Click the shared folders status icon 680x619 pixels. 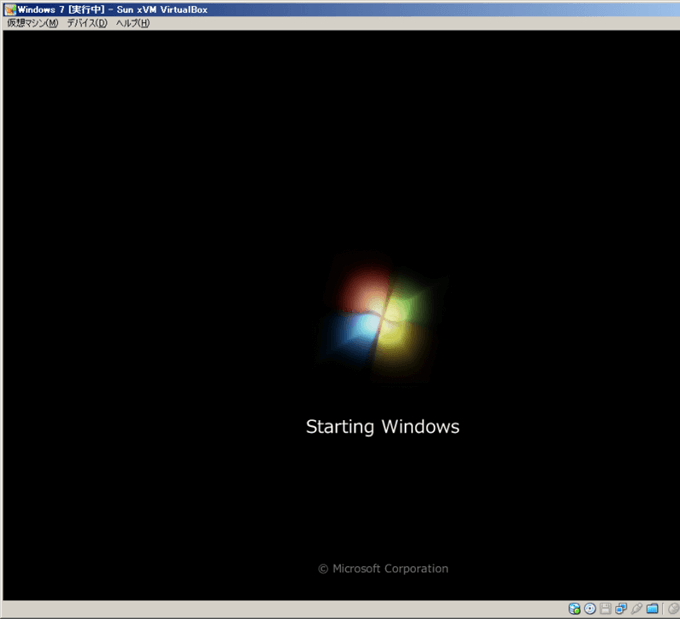click(652, 609)
